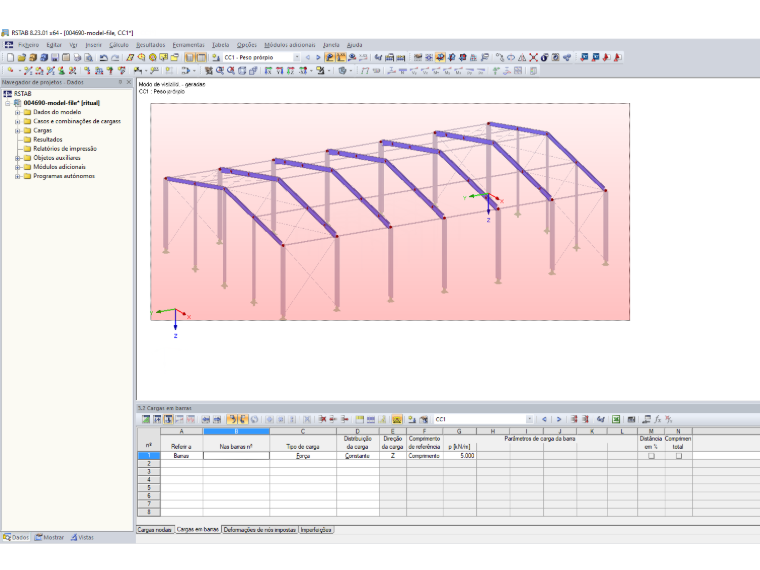Open the Imperfeições table tab
This screenshot has width=760, height=570.
coord(316,530)
